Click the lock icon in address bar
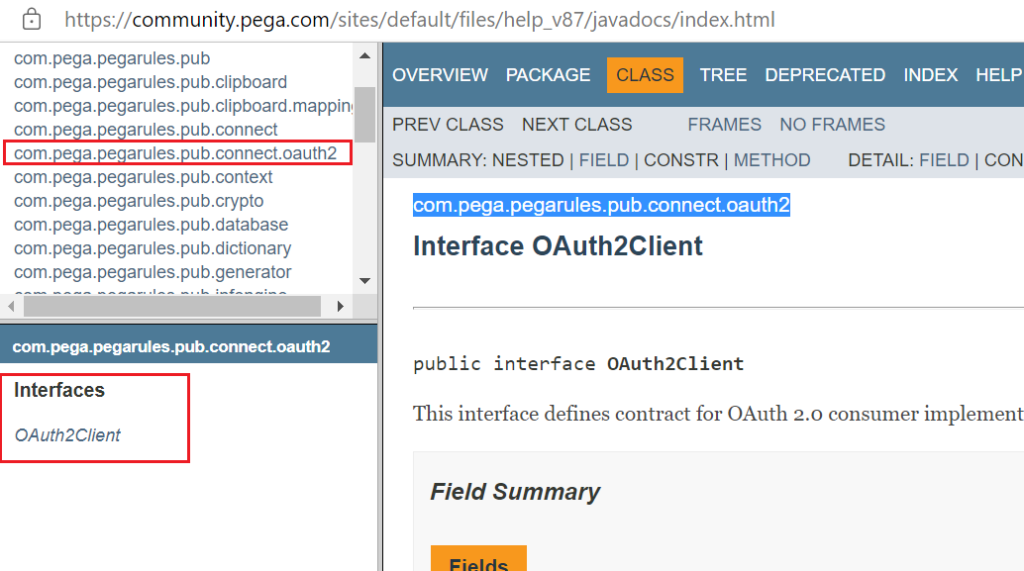 pyautogui.click(x=31, y=20)
